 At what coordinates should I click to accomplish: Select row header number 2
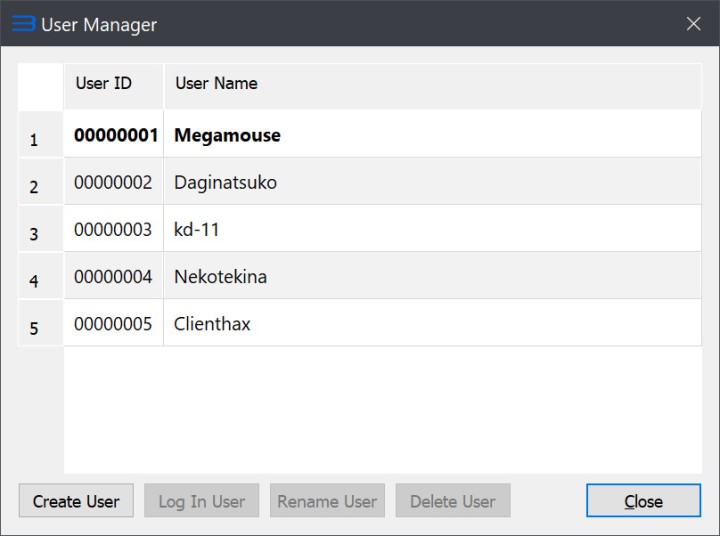35,187
